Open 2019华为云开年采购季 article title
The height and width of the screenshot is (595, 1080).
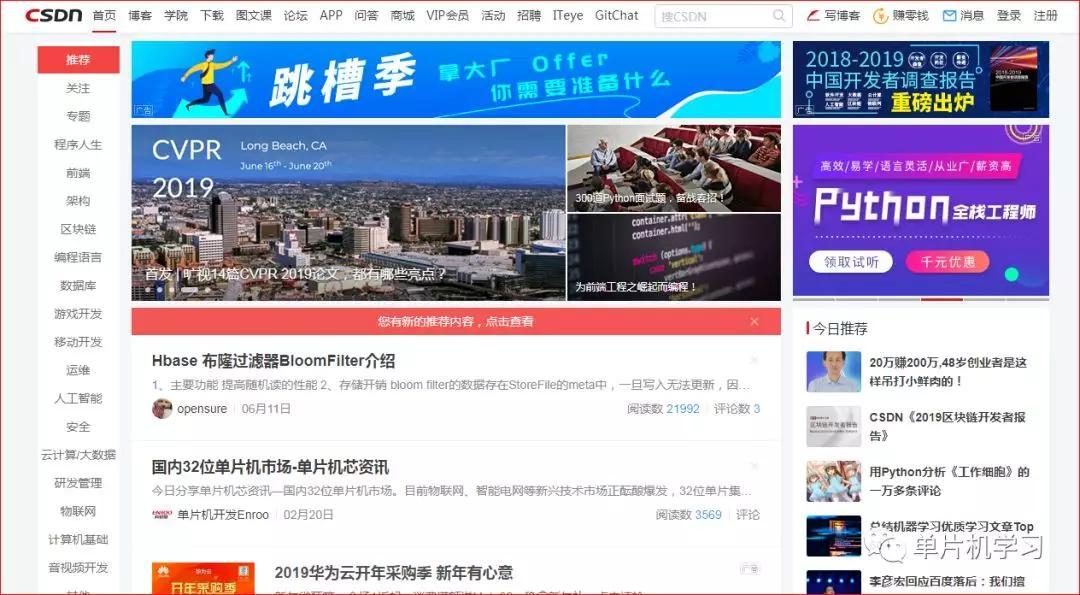point(394,573)
